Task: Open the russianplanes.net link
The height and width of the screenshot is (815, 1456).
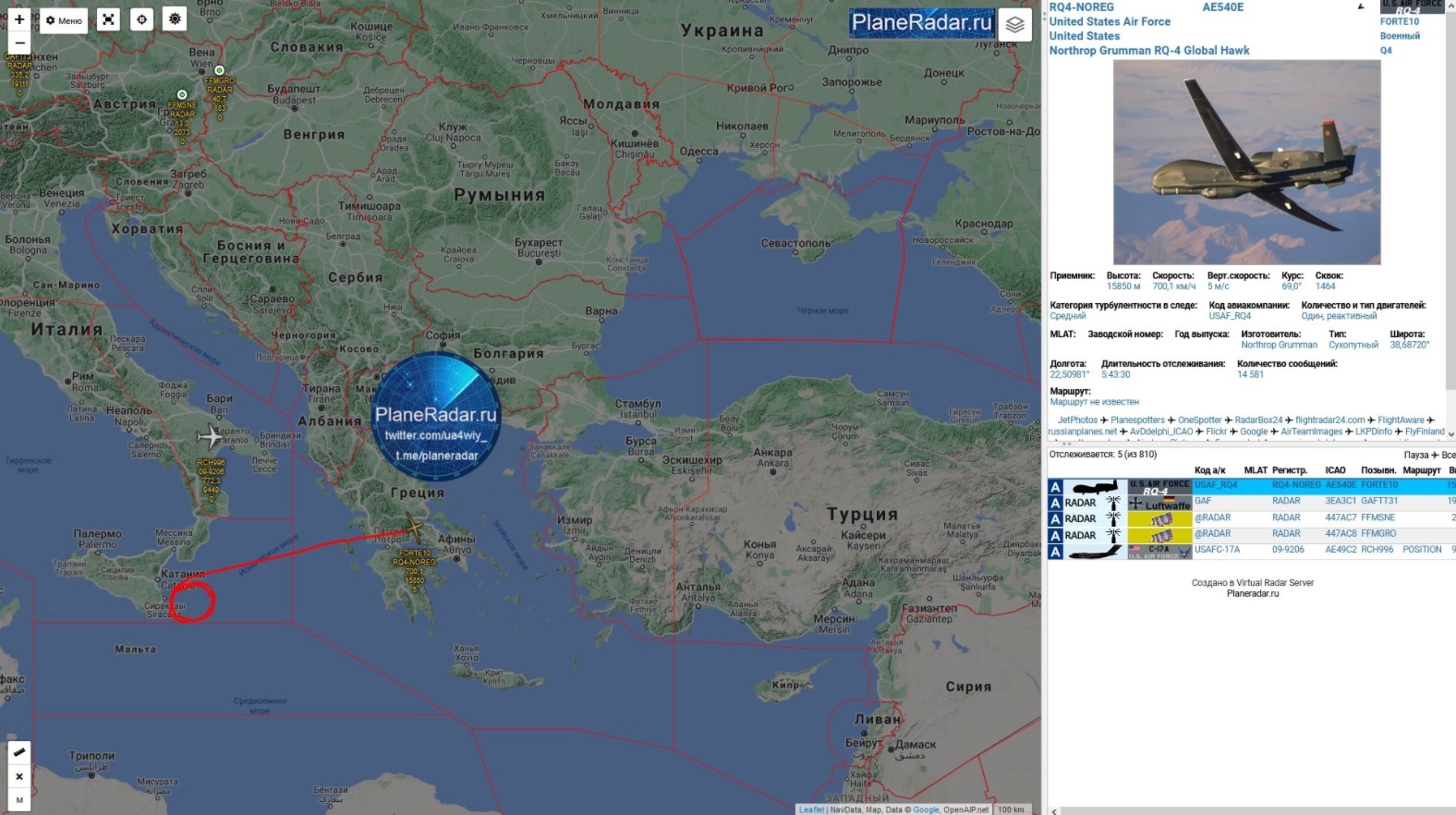Action: coord(1082,432)
